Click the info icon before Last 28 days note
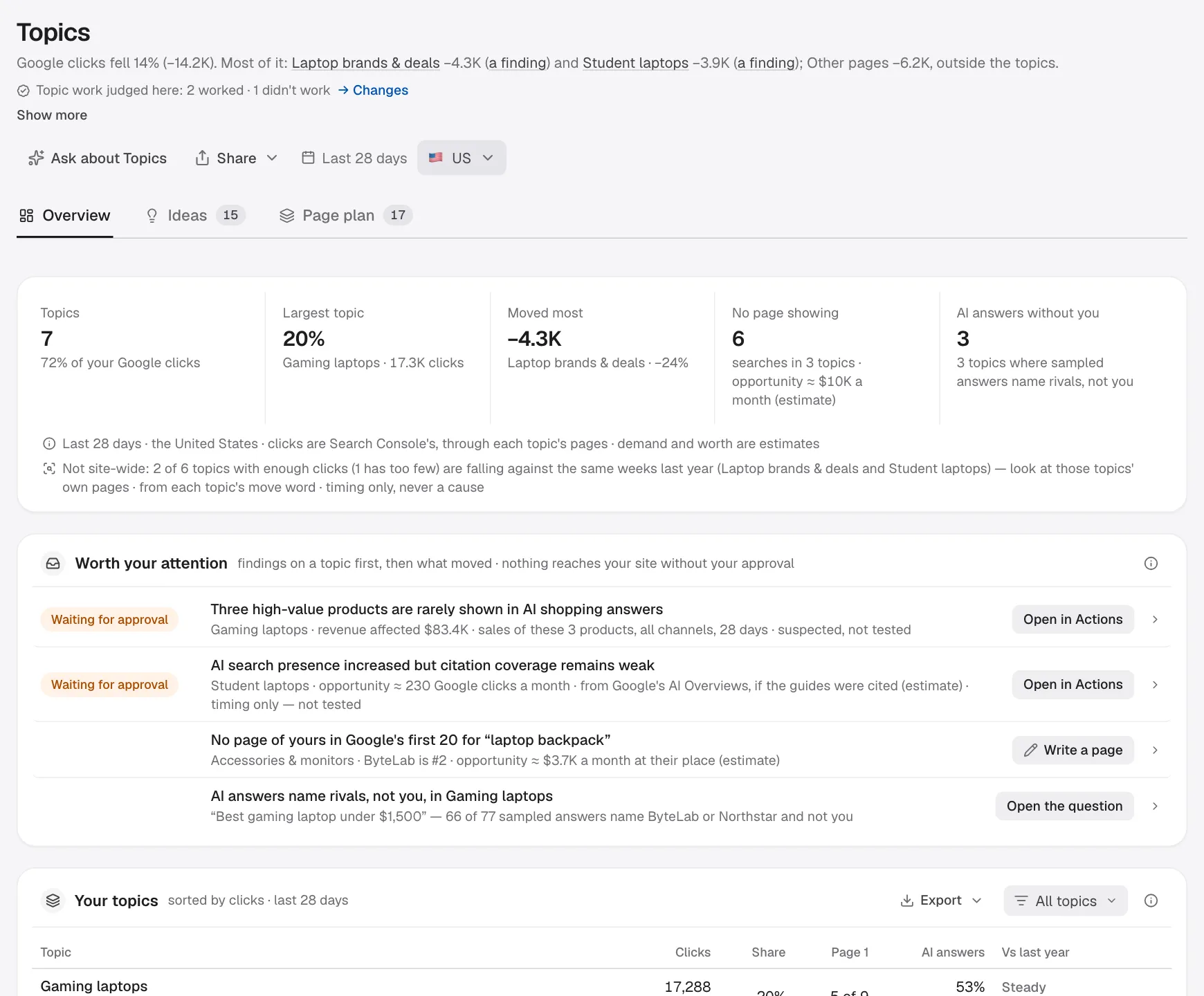The image size is (1204, 996). click(49, 444)
